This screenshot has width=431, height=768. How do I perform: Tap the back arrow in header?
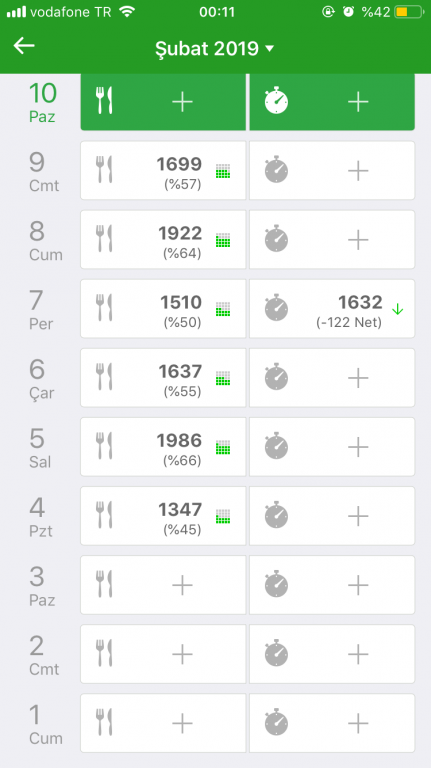click(24, 46)
